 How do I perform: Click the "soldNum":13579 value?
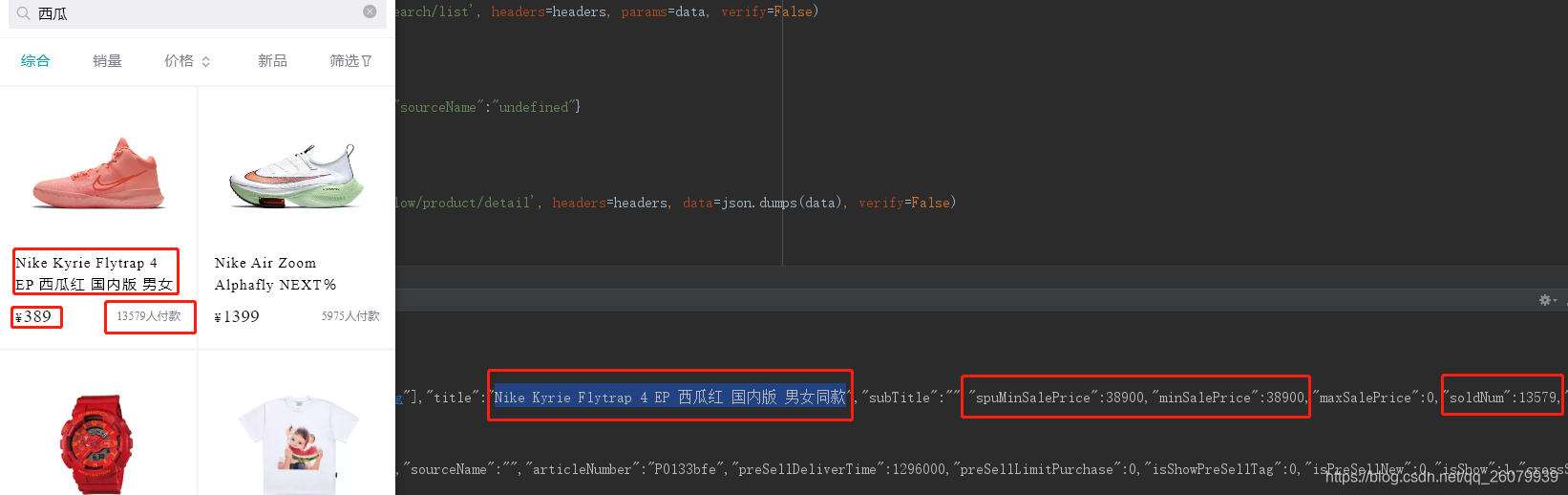click(x=1499, y=398)
